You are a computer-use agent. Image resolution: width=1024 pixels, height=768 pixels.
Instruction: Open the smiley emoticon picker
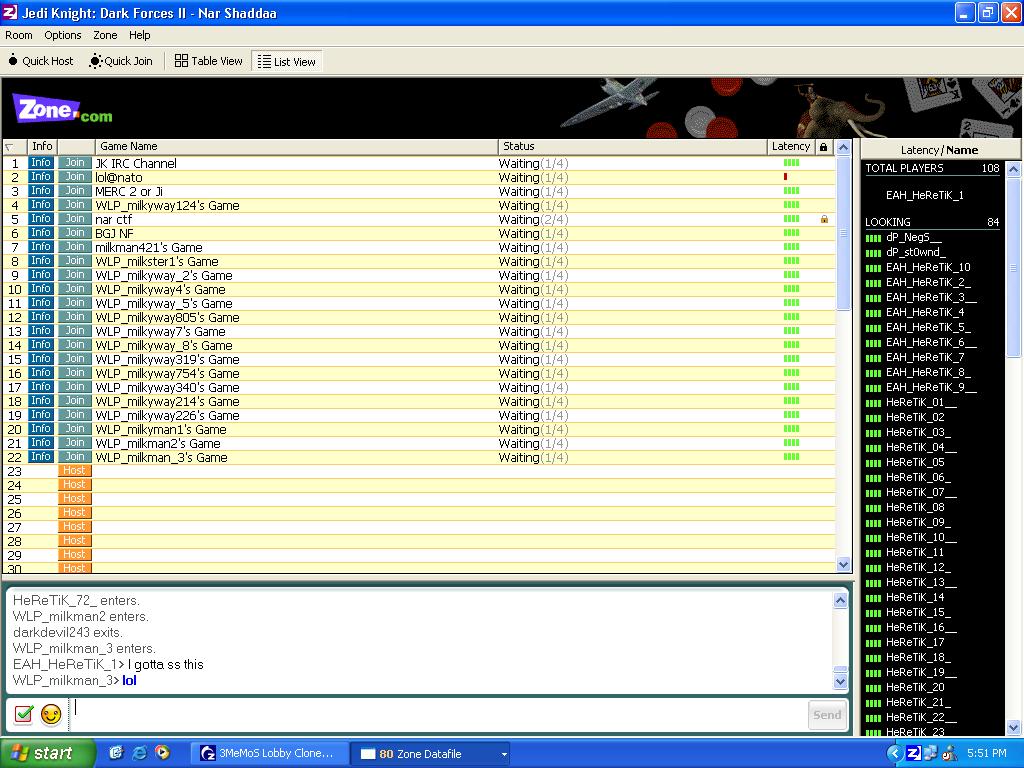point(51,714)
